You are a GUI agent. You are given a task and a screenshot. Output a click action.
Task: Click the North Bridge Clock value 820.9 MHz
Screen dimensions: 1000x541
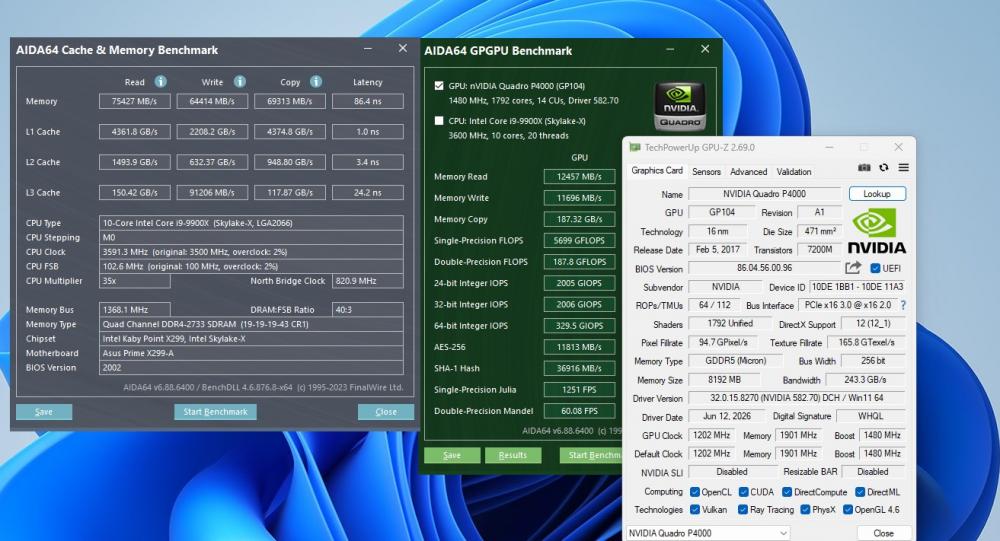coord(368,281)
